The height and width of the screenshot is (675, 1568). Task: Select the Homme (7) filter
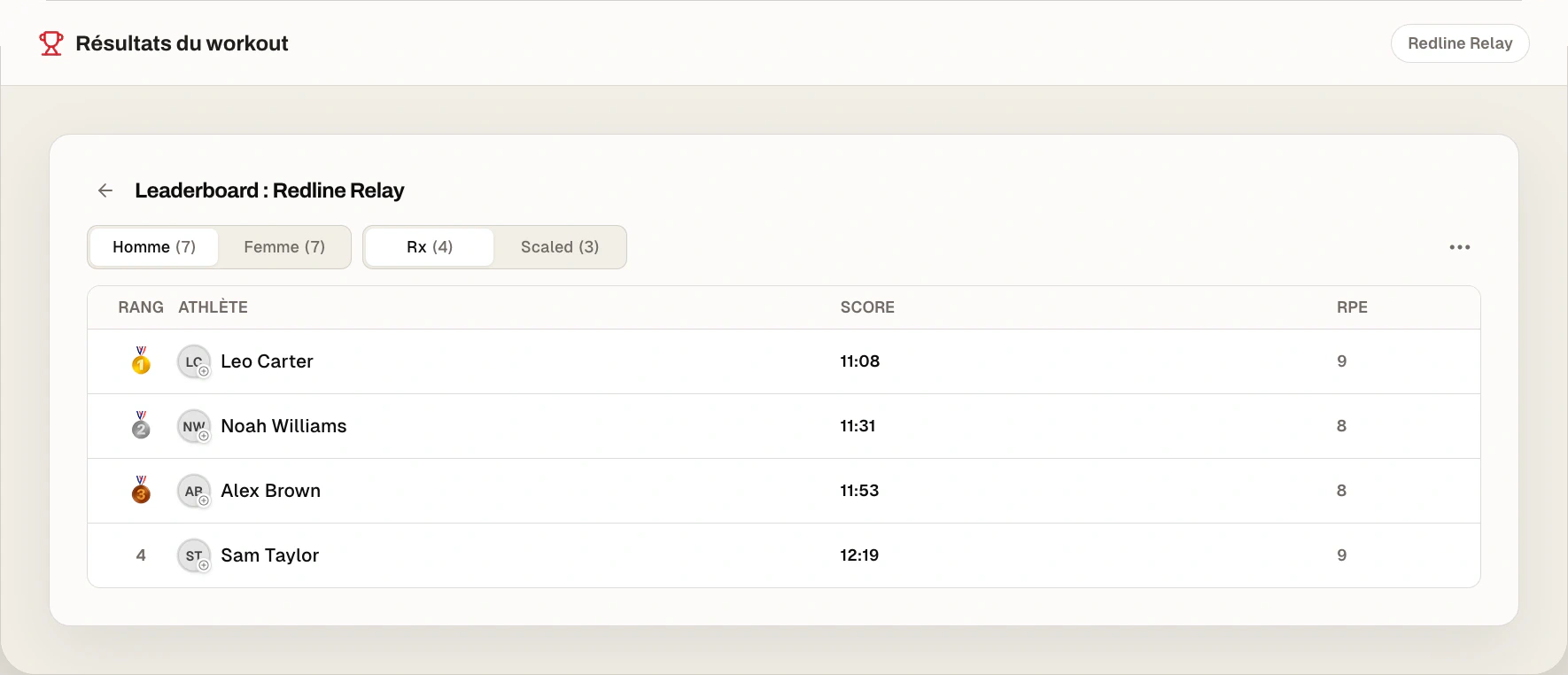(x=154, y=247)
